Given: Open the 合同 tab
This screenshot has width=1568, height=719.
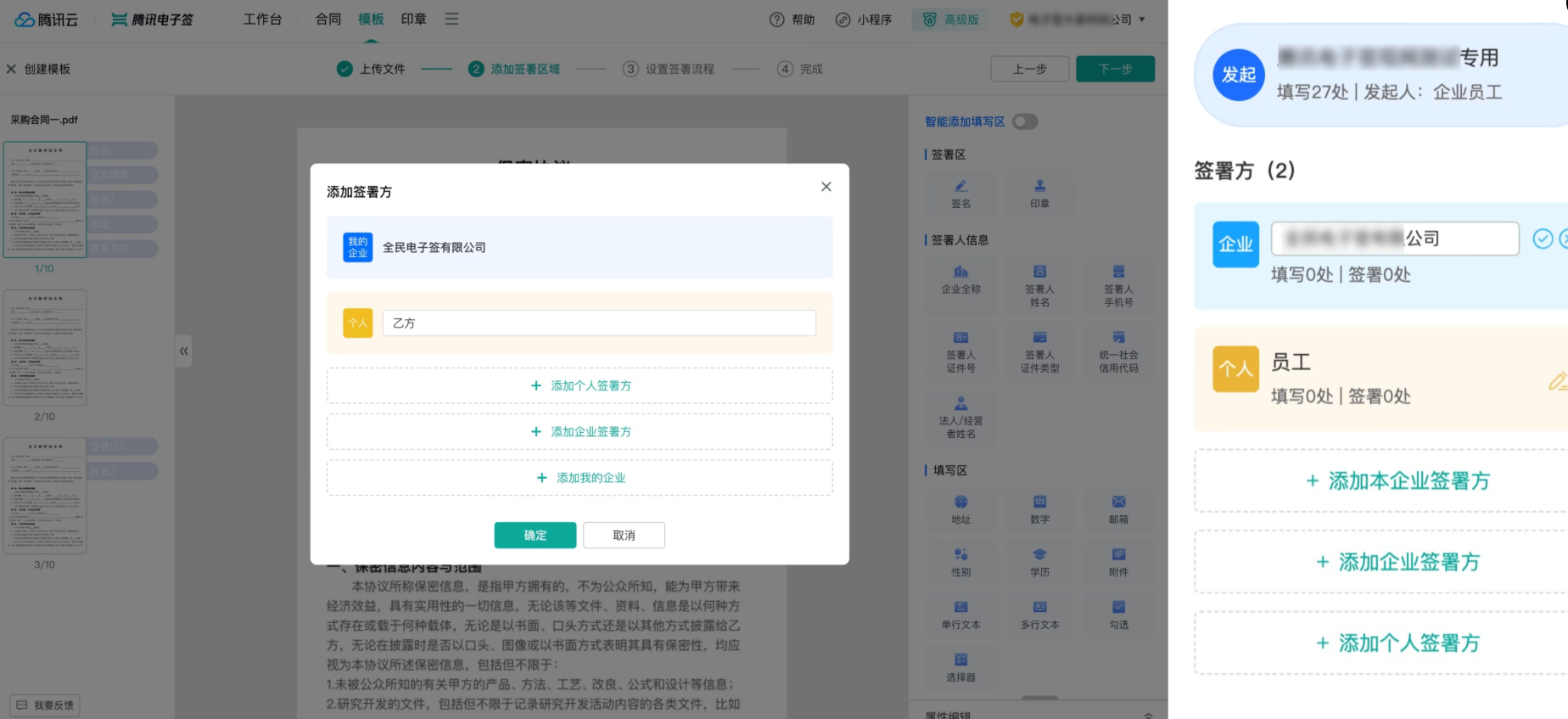Looking at the screenshot, I should pos(328,19).
